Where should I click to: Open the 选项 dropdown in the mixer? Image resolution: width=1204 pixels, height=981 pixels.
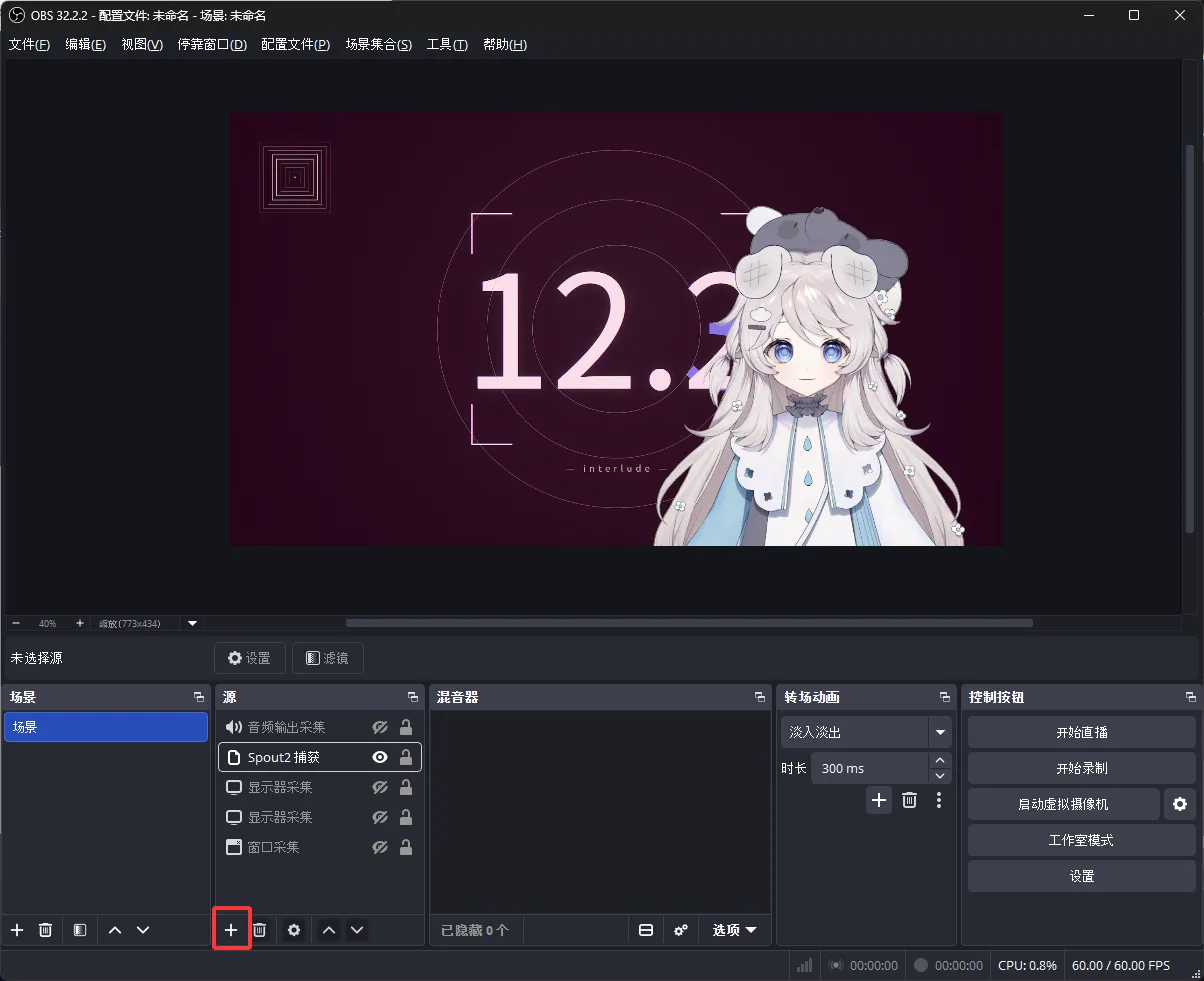[x=734, y=930]
